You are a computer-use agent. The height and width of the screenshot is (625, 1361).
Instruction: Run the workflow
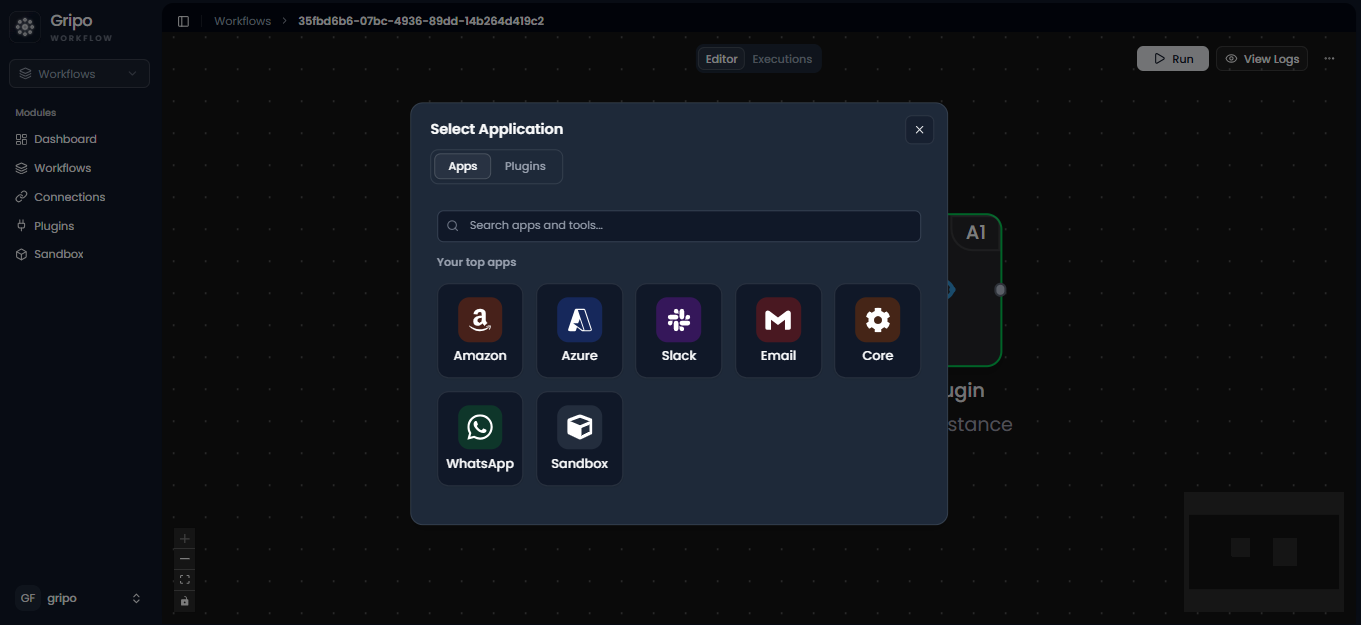(x=1173, y=59)
